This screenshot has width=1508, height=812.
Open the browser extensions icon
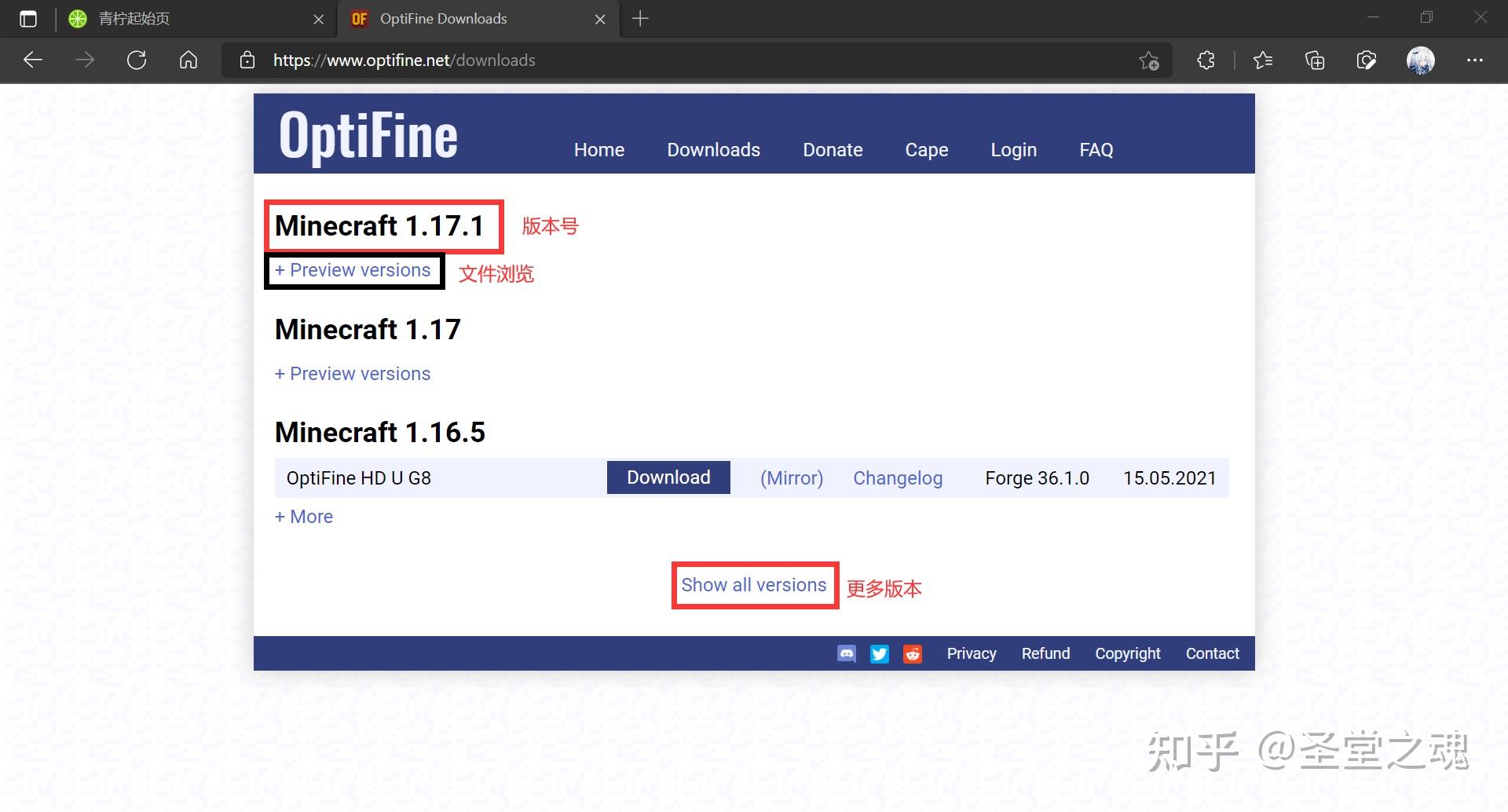point(1206,60)
